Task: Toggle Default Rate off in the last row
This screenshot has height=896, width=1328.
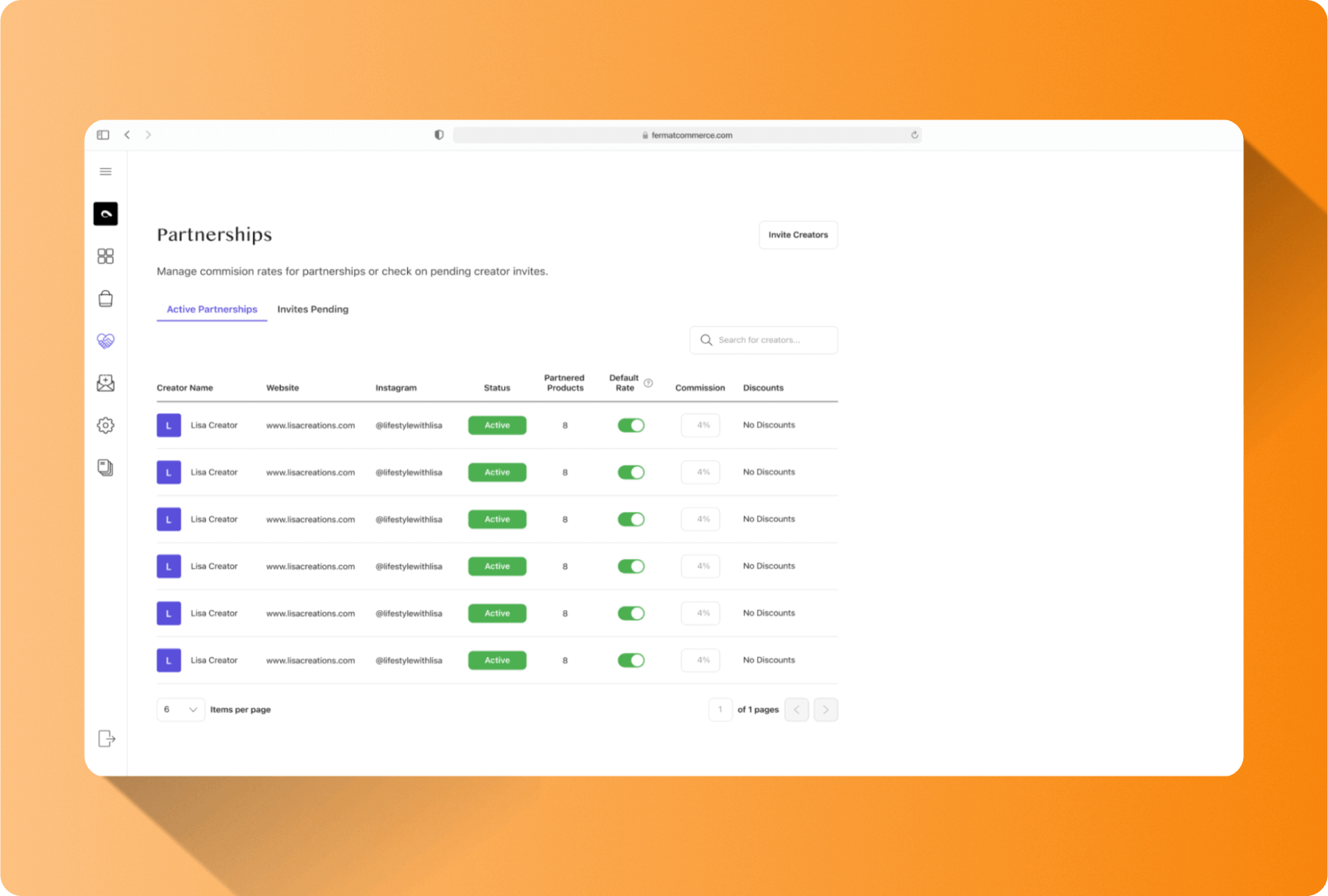Action: (631, 660)
